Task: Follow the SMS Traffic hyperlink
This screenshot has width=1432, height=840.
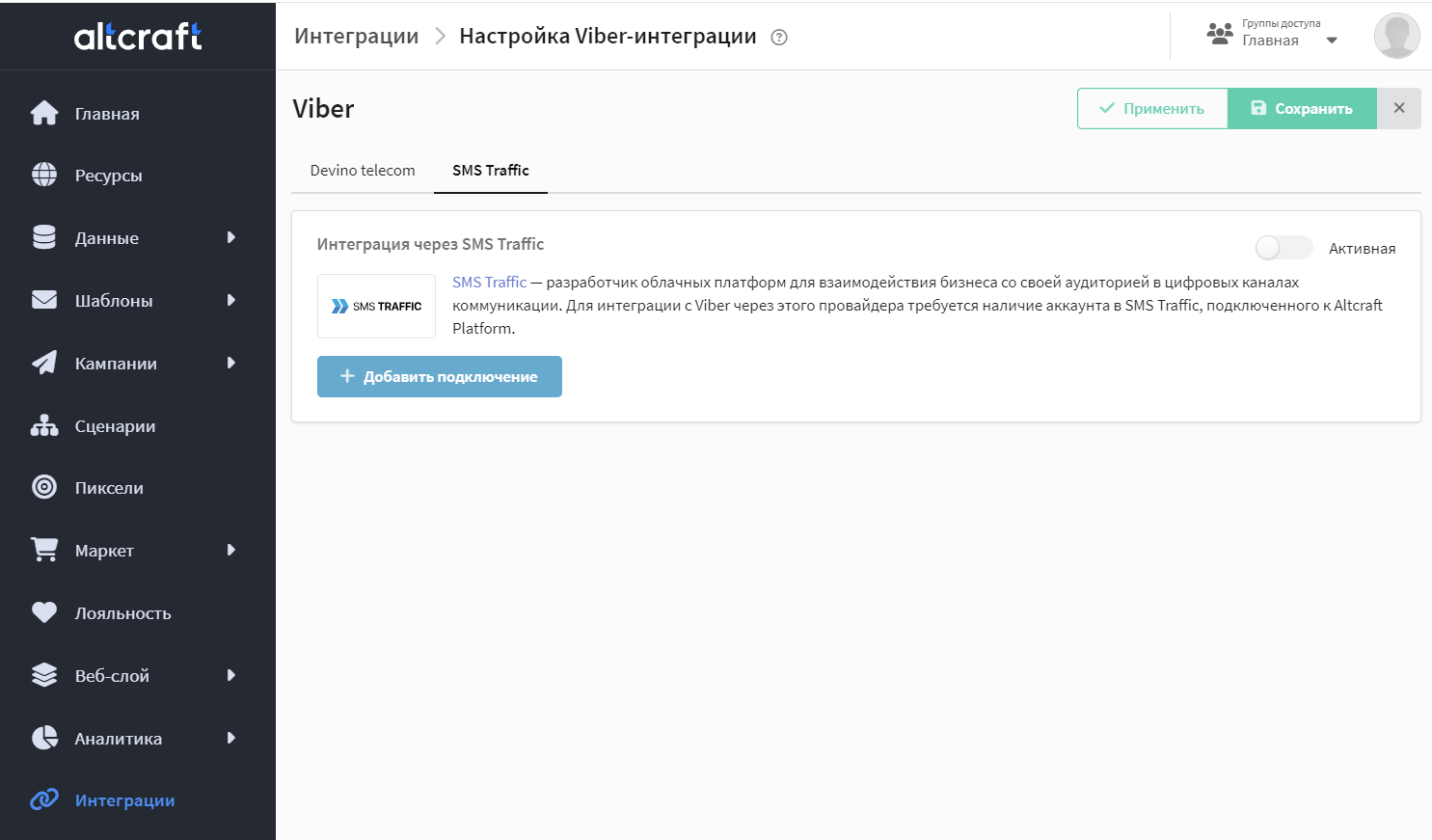Action: click(490, 282)
